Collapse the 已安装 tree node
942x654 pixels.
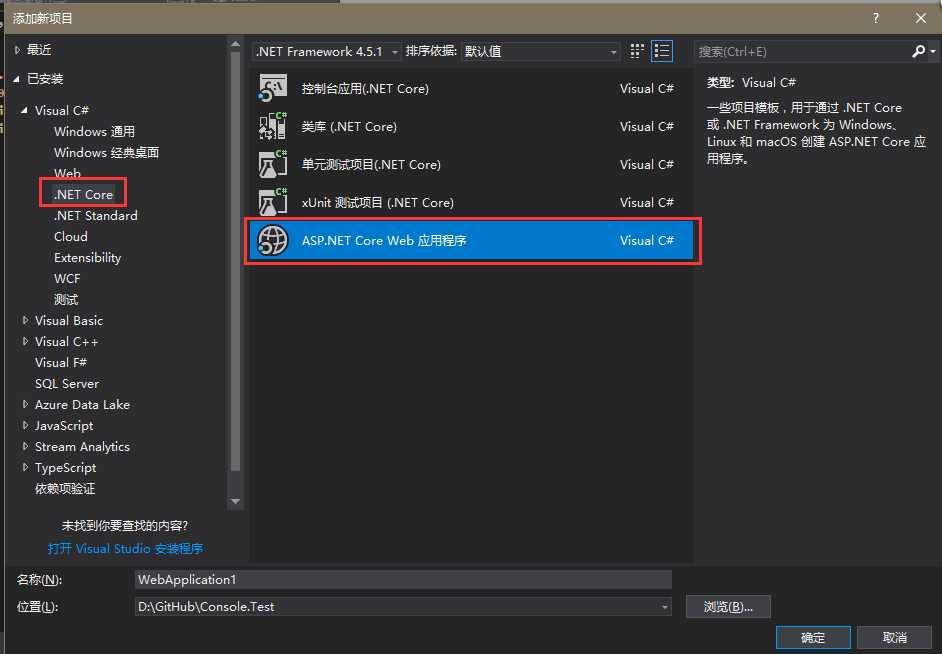coord(17,79)
